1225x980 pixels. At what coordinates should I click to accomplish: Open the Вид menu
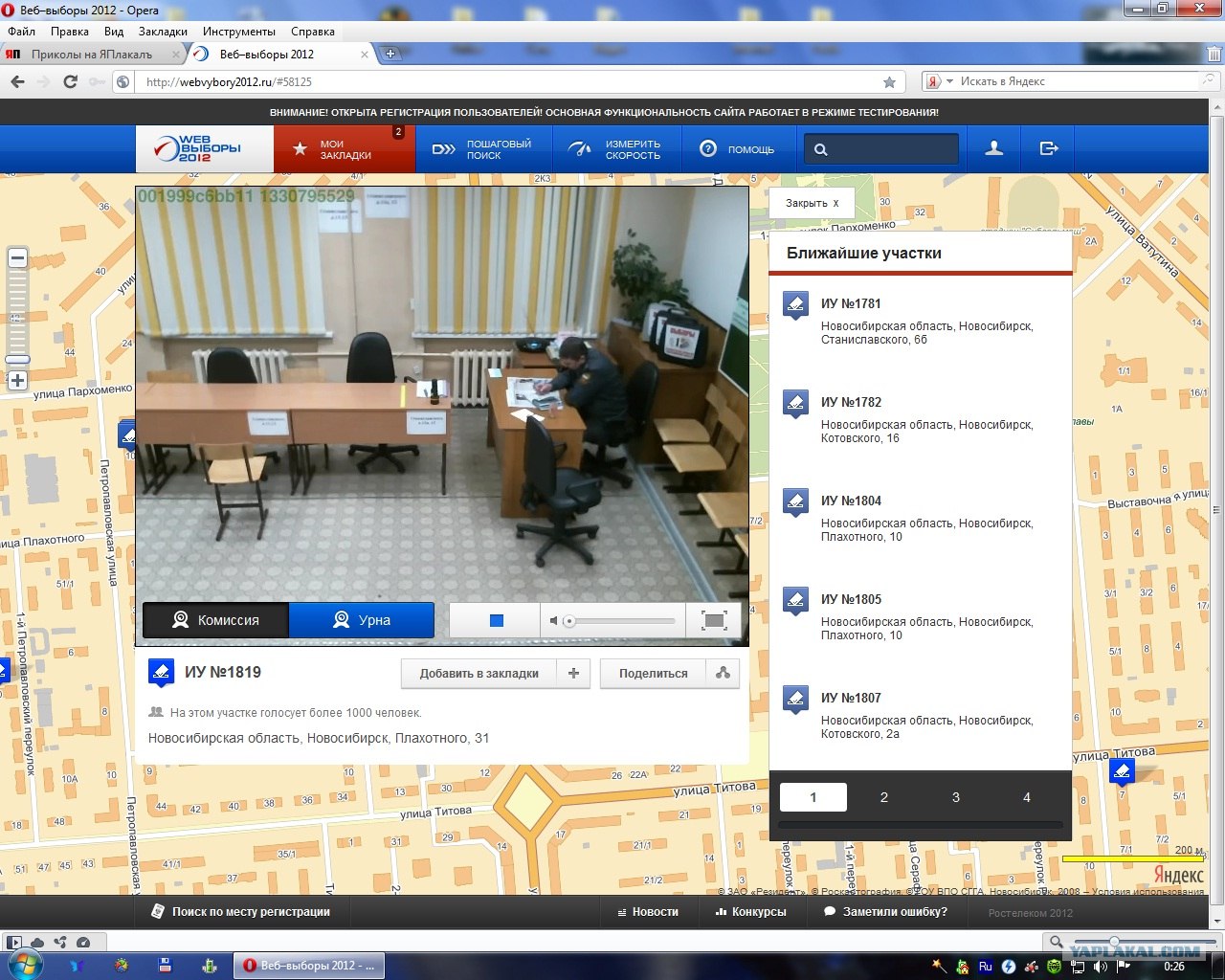click(x=114, y=32)
